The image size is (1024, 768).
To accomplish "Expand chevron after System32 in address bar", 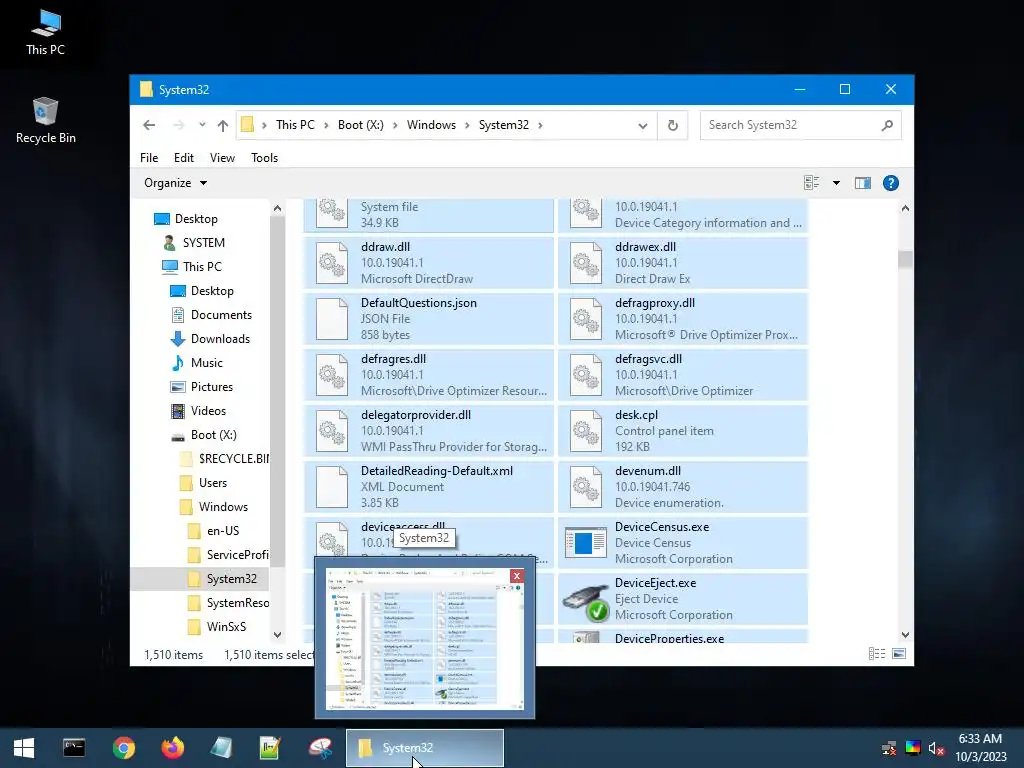I will point(540,125).
